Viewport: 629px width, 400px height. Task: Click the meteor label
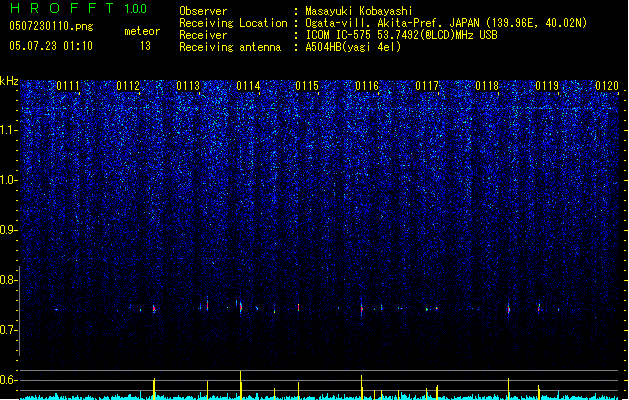pyautogui.click(x=142, y=31)
